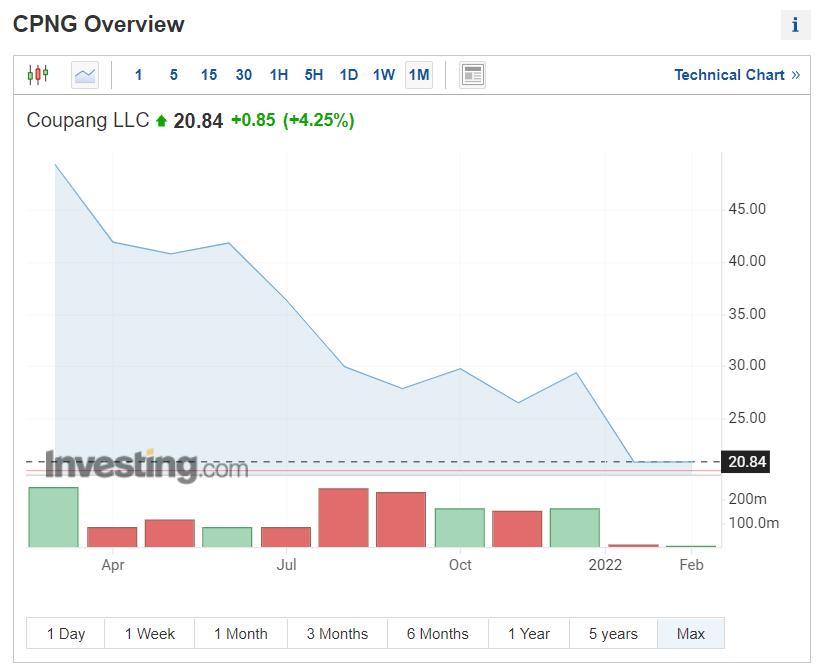Select the 1 Year range tab
Screen dimensions: 817x667
[529, 634]
